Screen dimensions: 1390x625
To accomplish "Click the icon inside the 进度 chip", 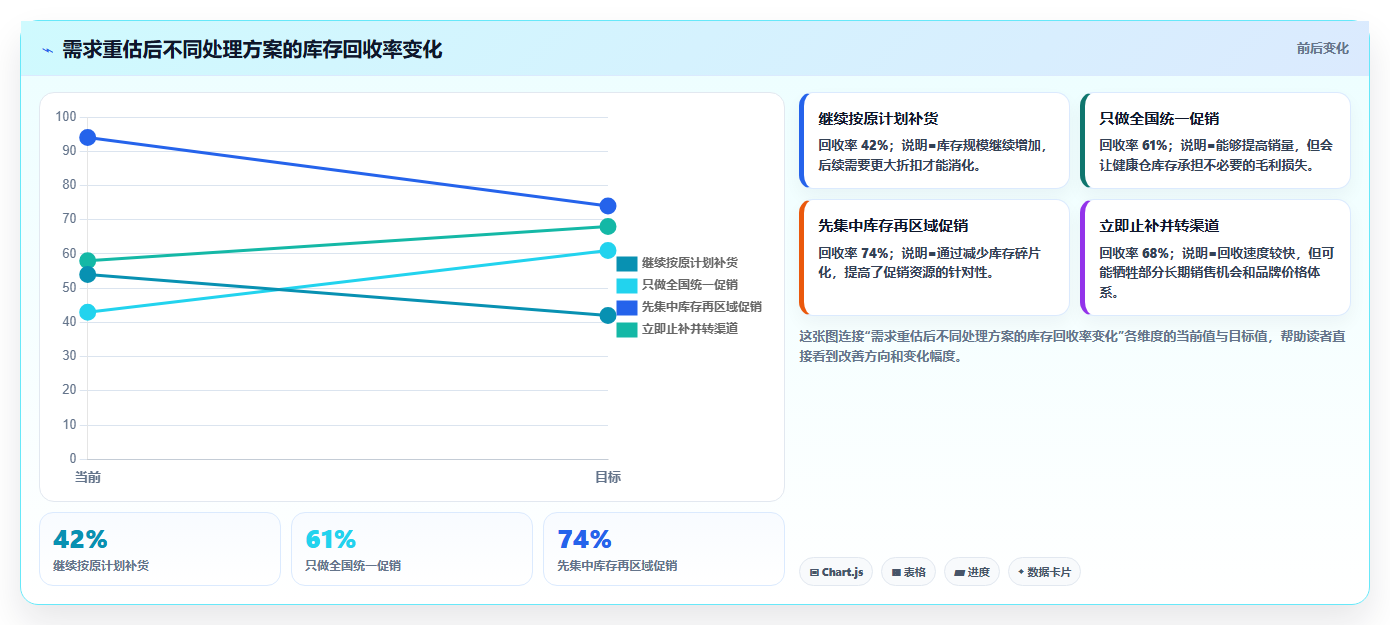I will [960, 573].
